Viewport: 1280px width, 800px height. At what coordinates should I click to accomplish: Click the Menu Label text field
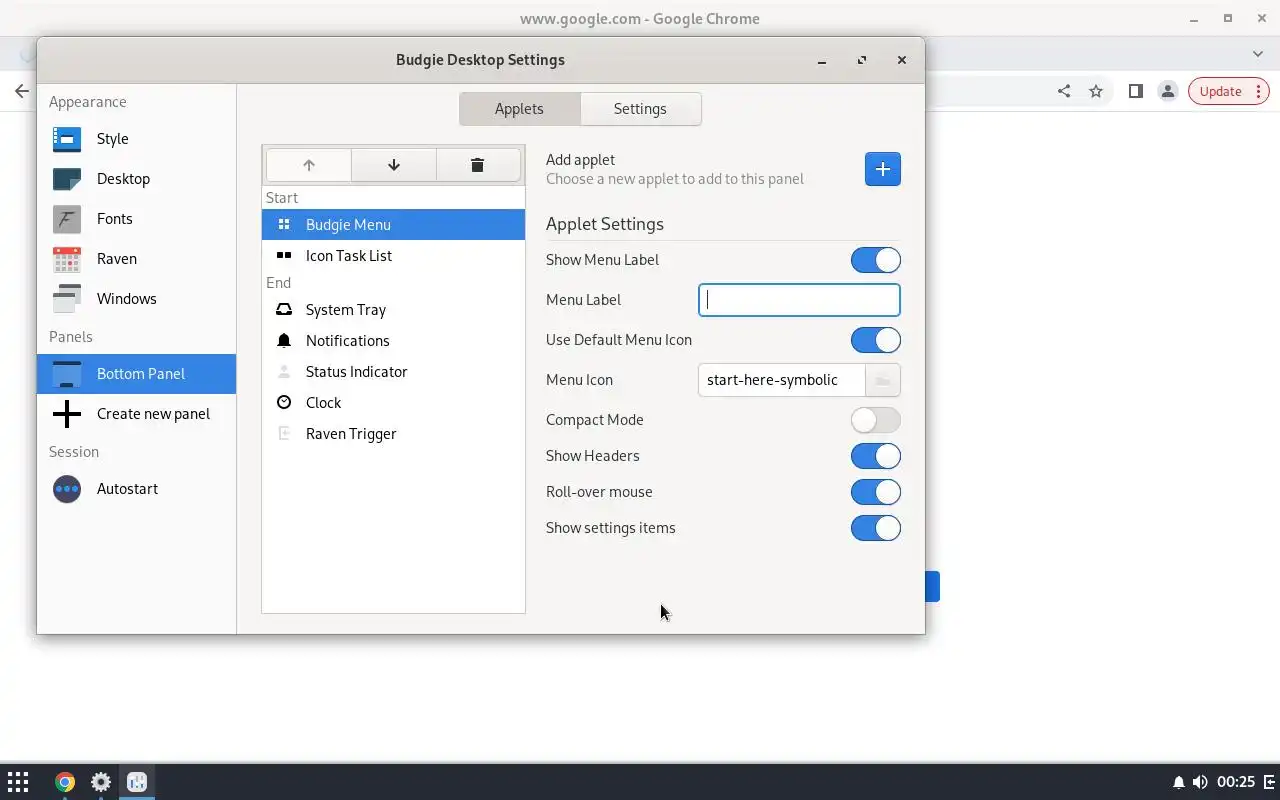tap(799, 300)
